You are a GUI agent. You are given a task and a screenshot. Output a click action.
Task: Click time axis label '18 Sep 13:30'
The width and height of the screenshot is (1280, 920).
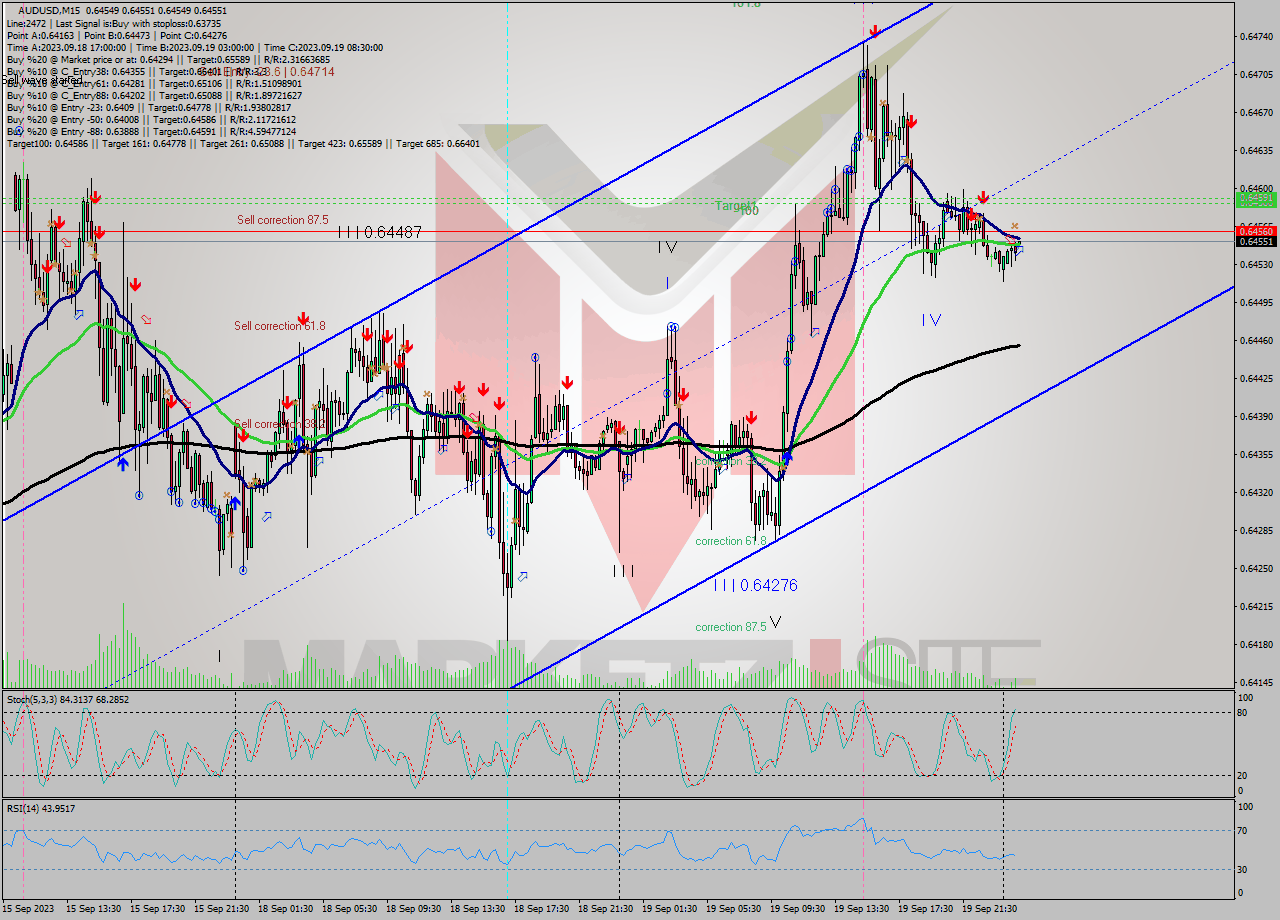[x=478, y=909]
